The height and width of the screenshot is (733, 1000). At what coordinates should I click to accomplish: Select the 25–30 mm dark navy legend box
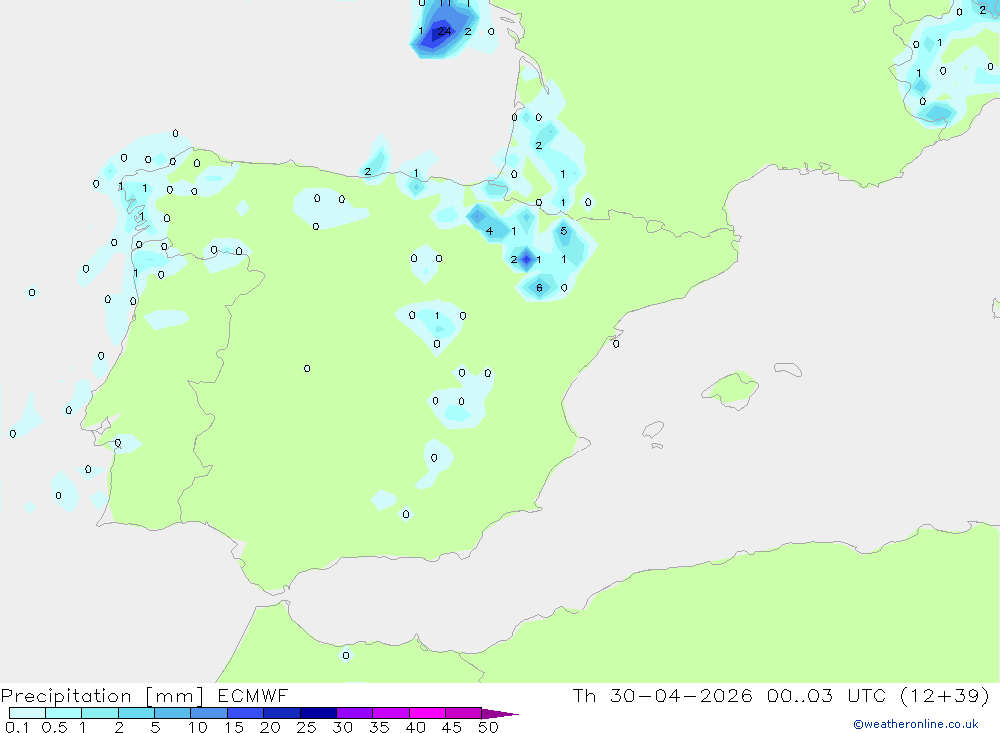coord(318,713)
